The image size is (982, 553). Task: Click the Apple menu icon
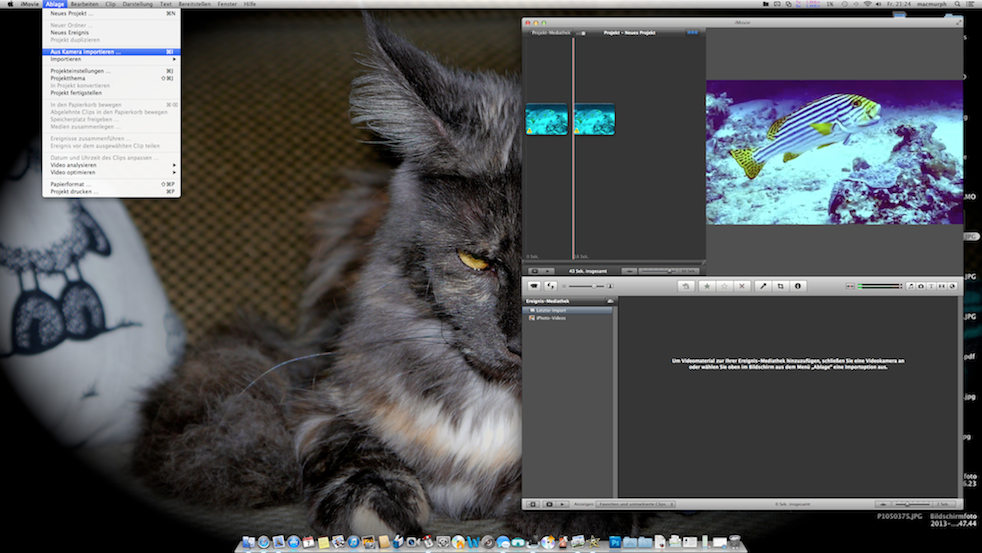click(10, 4)
